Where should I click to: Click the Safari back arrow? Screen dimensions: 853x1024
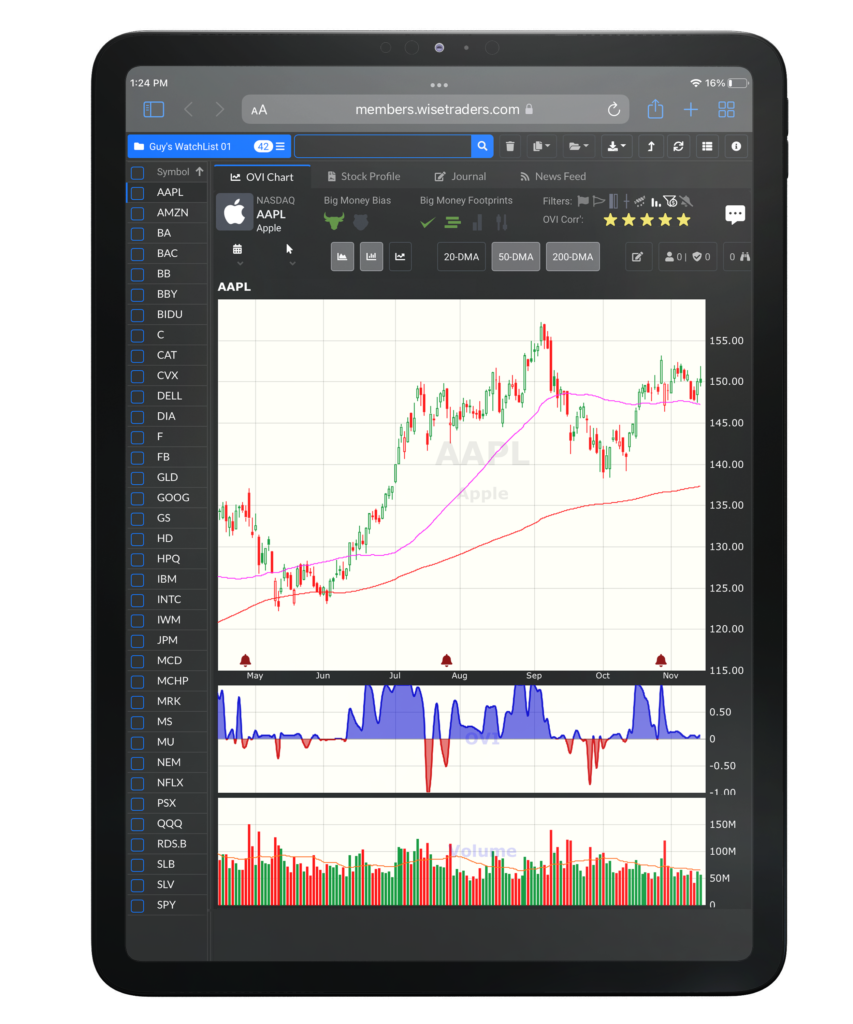coord(188,110)
